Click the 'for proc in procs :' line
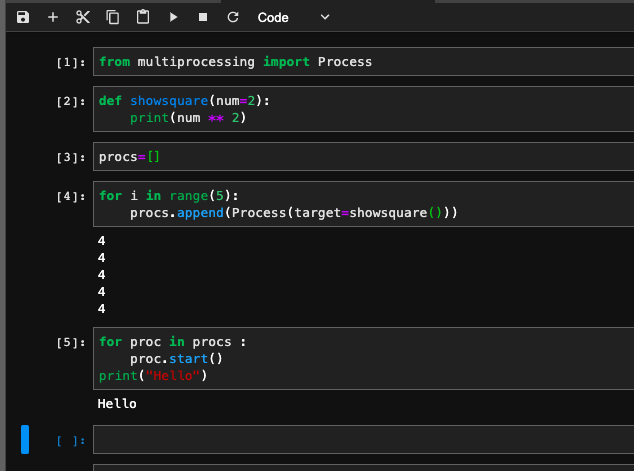 pyautogui.click(x=172, y=342)
